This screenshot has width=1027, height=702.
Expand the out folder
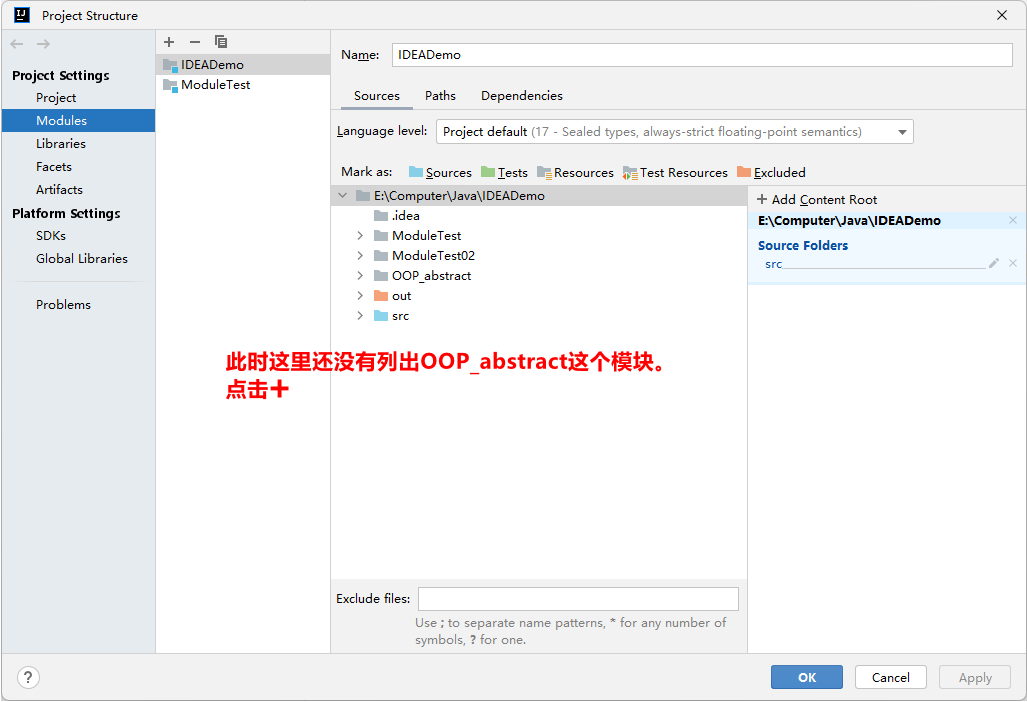[360, 295]
